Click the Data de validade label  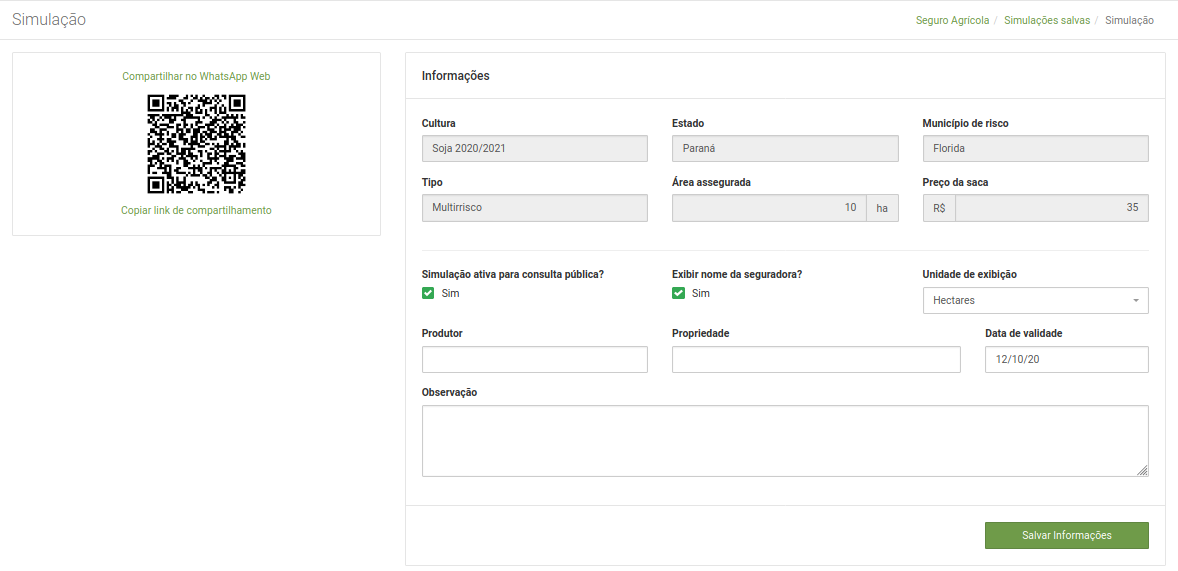[x=1023, y=334]
